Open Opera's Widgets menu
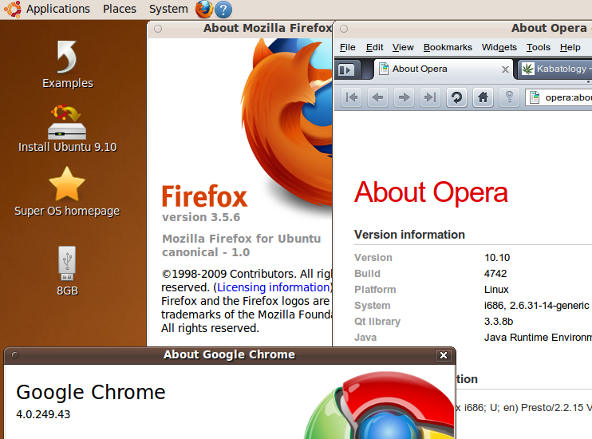Screen dimensions: 592x439 499,47
